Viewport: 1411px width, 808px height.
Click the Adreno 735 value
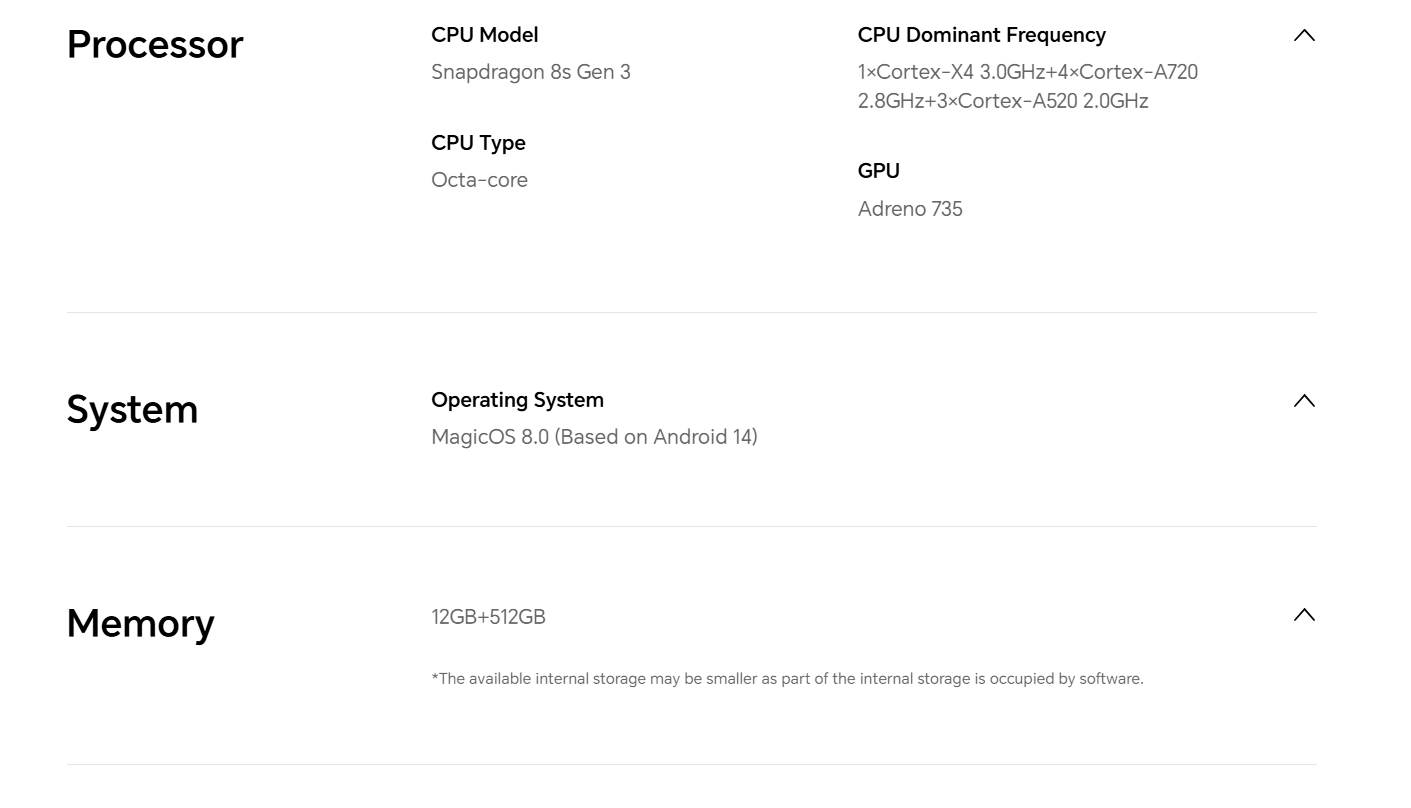tap(910, 209)
